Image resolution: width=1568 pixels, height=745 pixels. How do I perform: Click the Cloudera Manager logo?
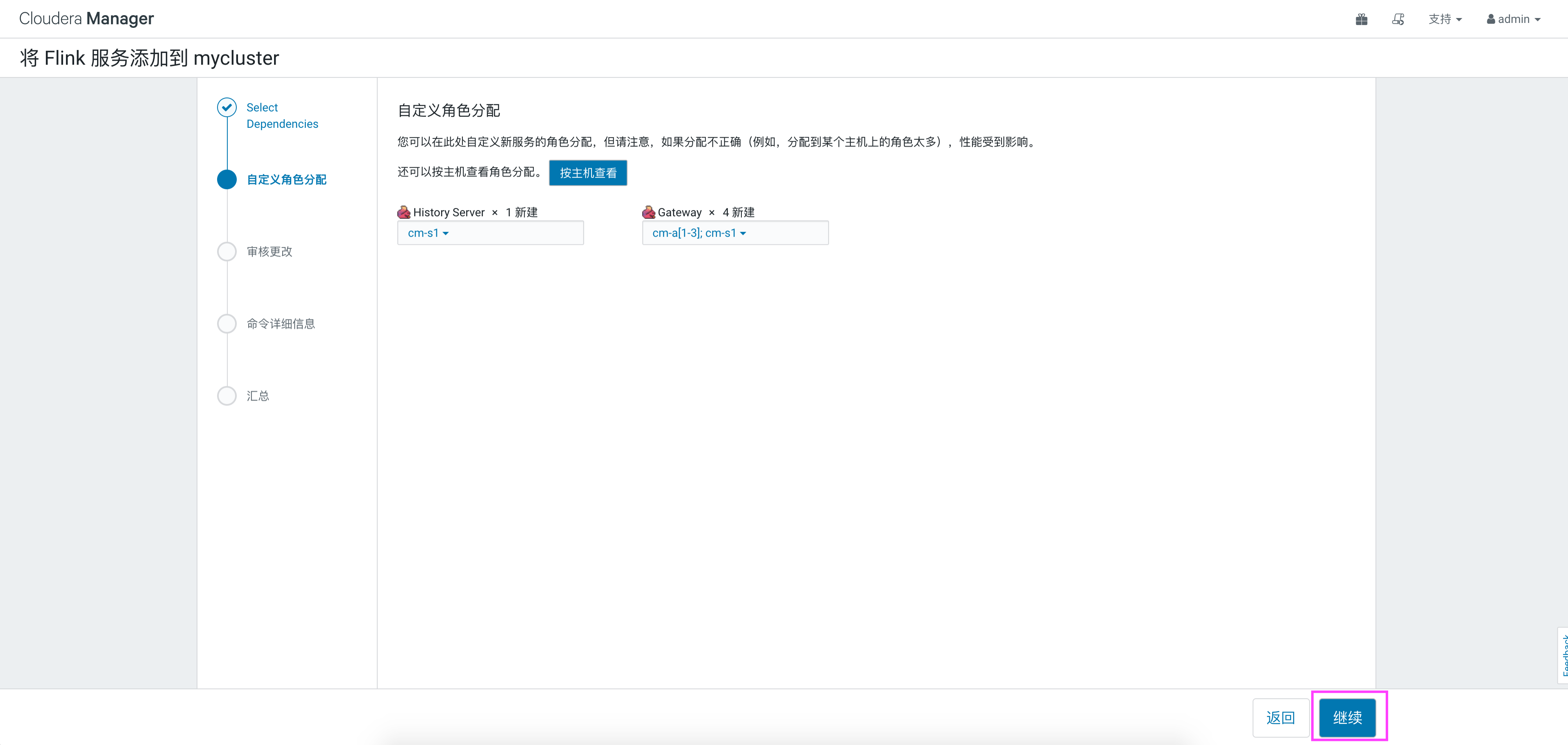click(85, 18)
